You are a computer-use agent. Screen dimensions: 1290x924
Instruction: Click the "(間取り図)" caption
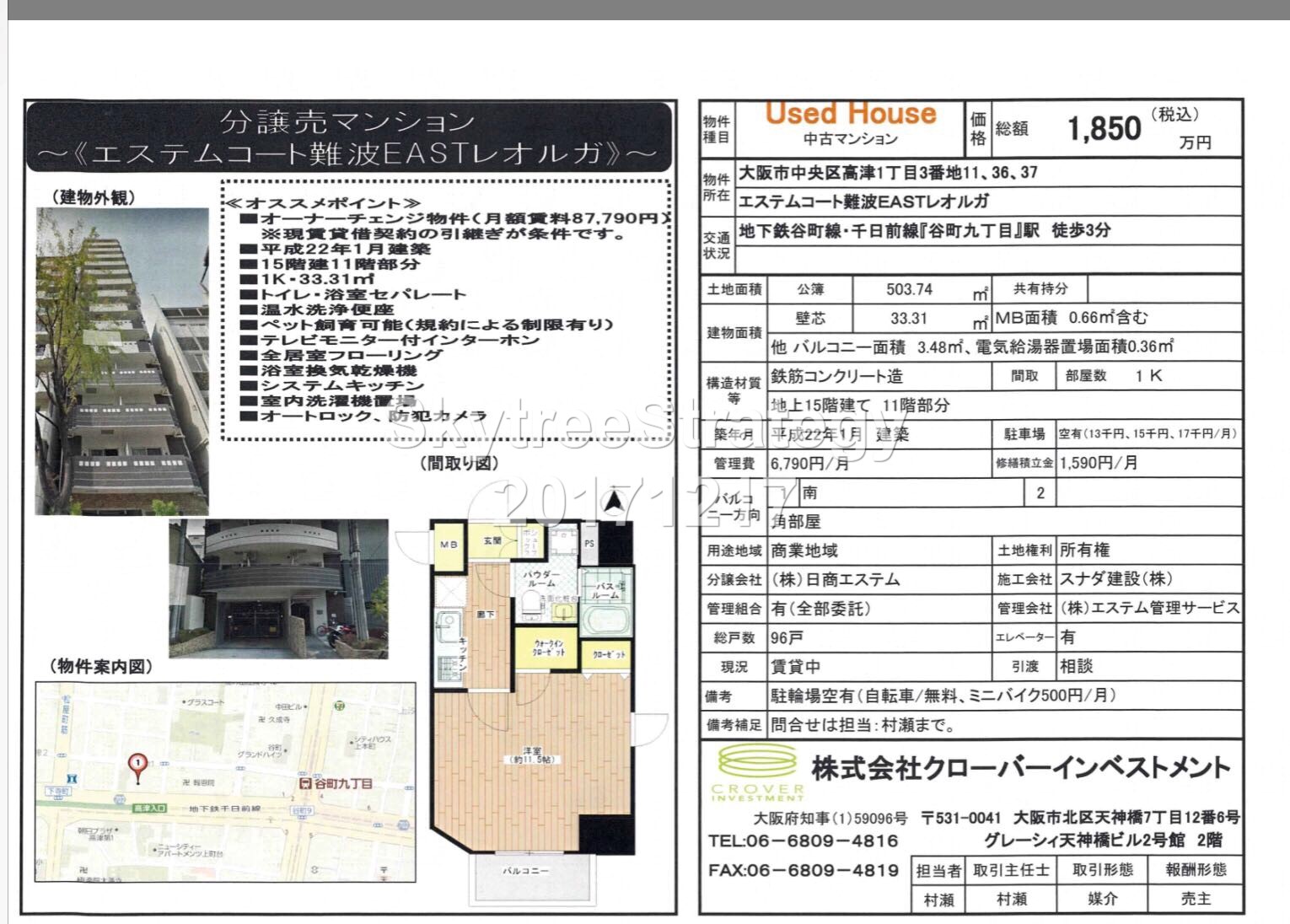pos(459,463)
